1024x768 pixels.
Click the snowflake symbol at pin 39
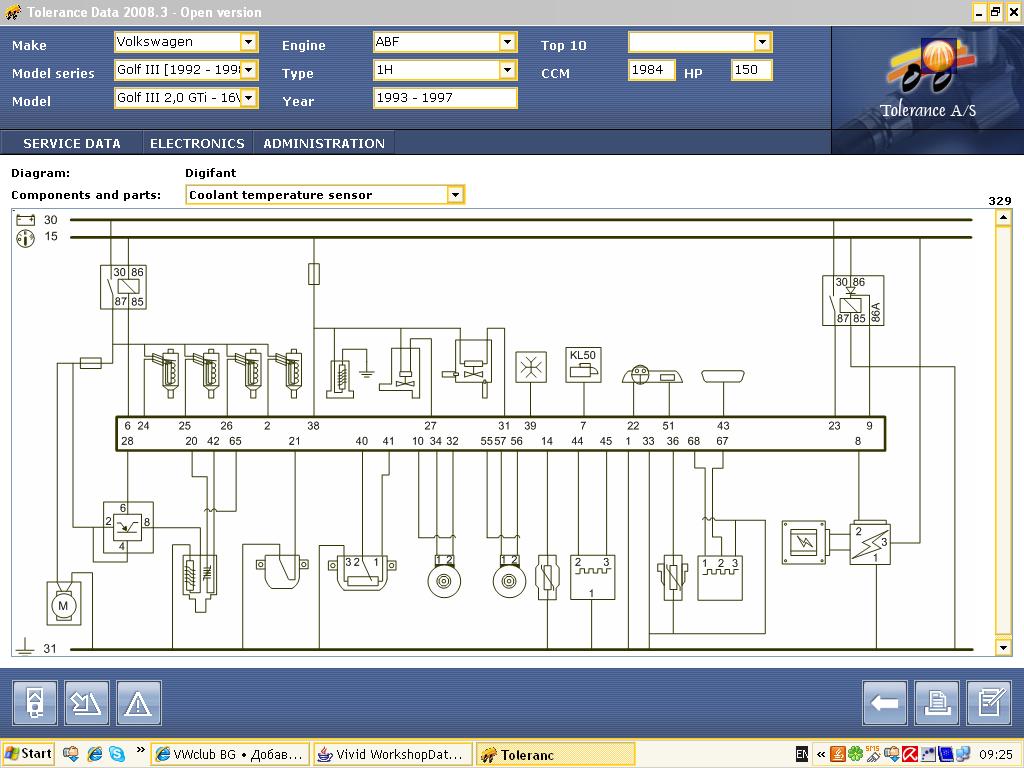pyautogui.click(x=531, y=367)
